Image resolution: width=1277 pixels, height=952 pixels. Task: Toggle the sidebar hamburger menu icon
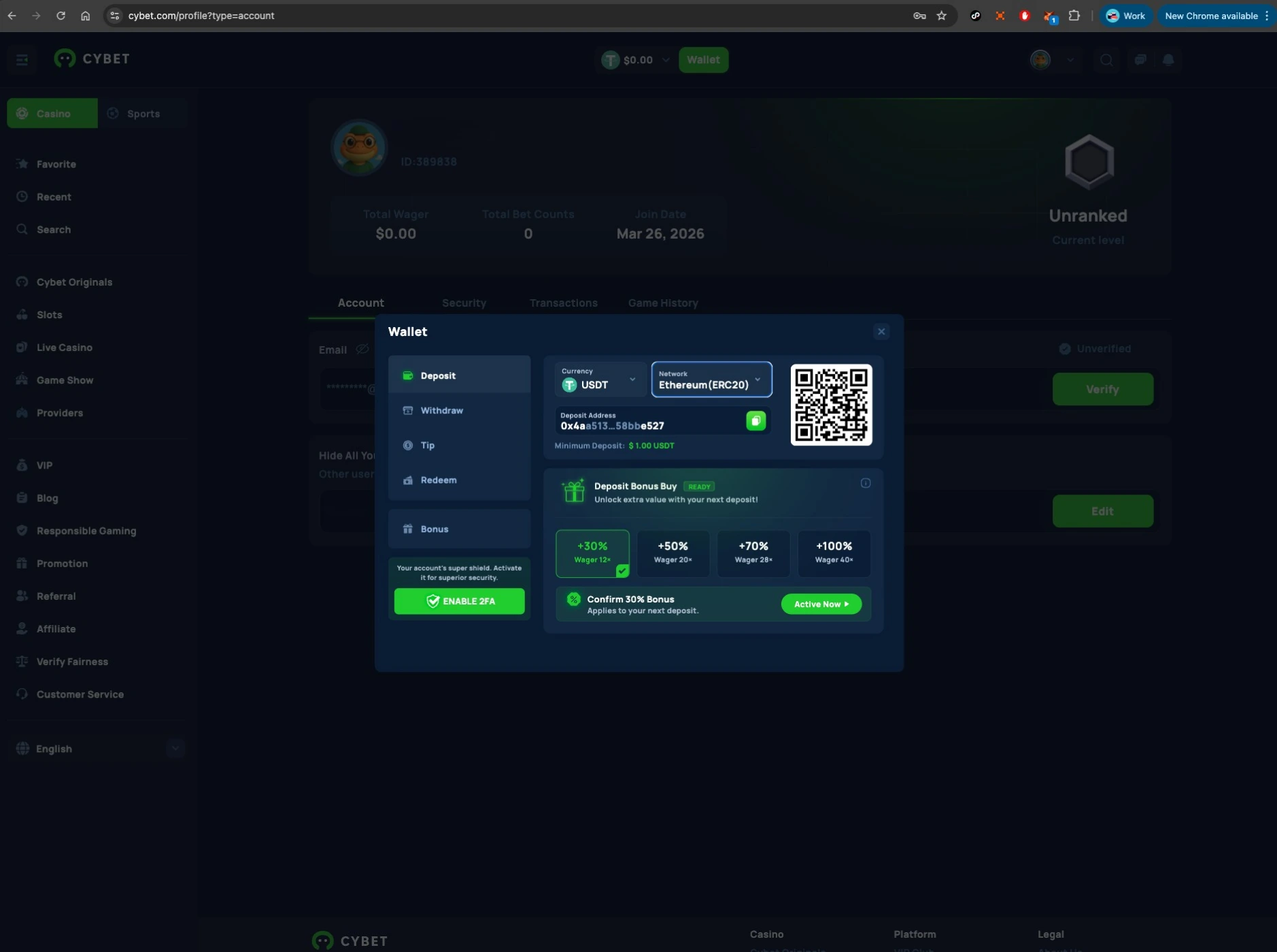pos(22,60)
